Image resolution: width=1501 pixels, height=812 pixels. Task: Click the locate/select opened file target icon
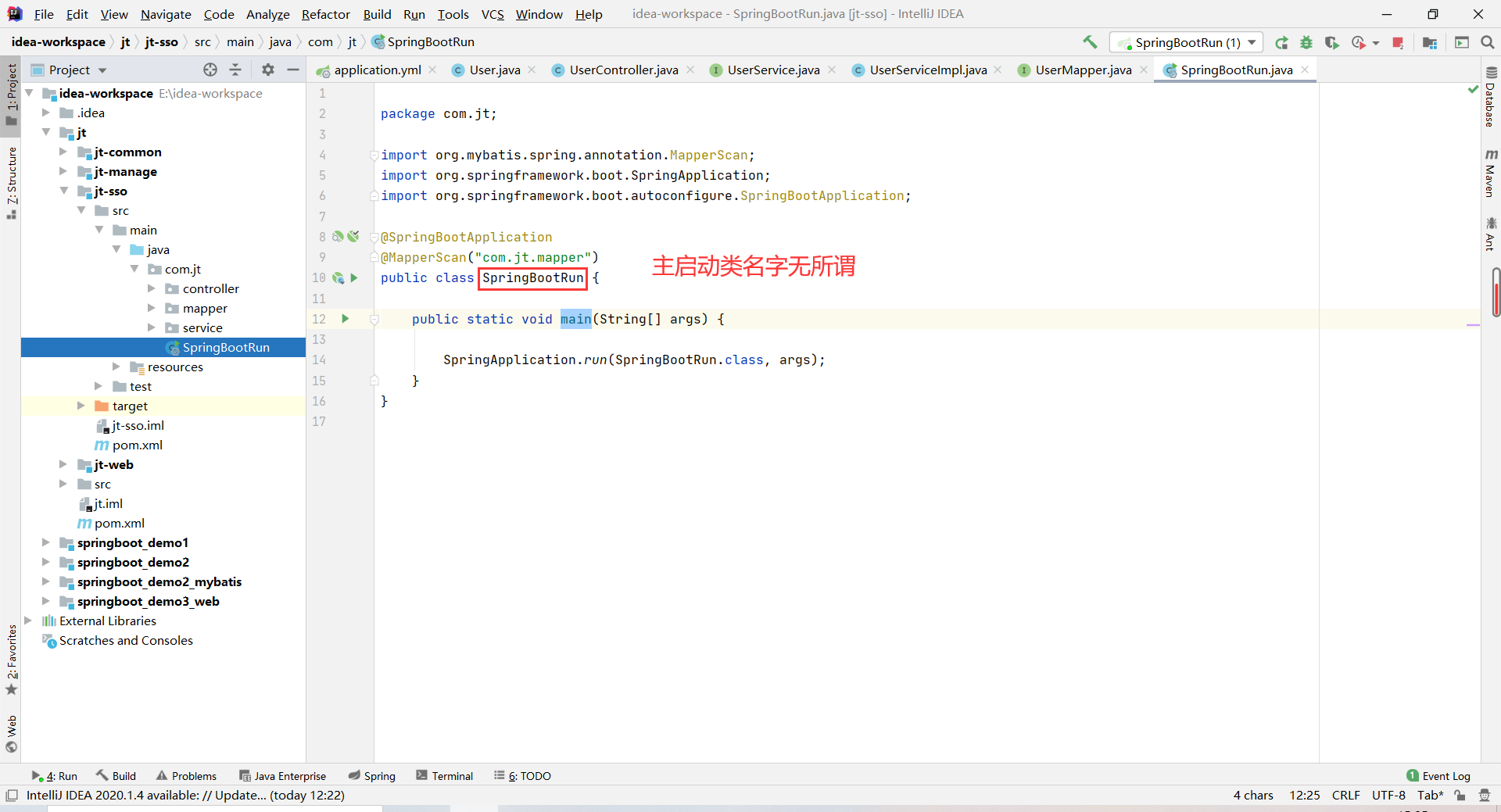click(x=210, y=70)
